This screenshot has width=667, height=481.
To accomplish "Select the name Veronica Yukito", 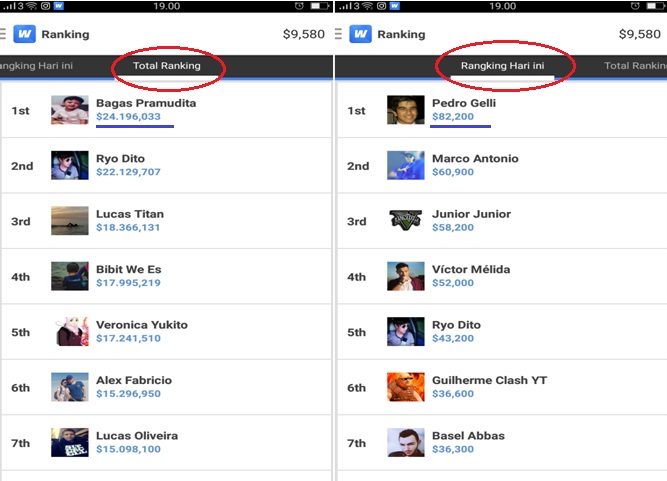I will coord(142,324).
